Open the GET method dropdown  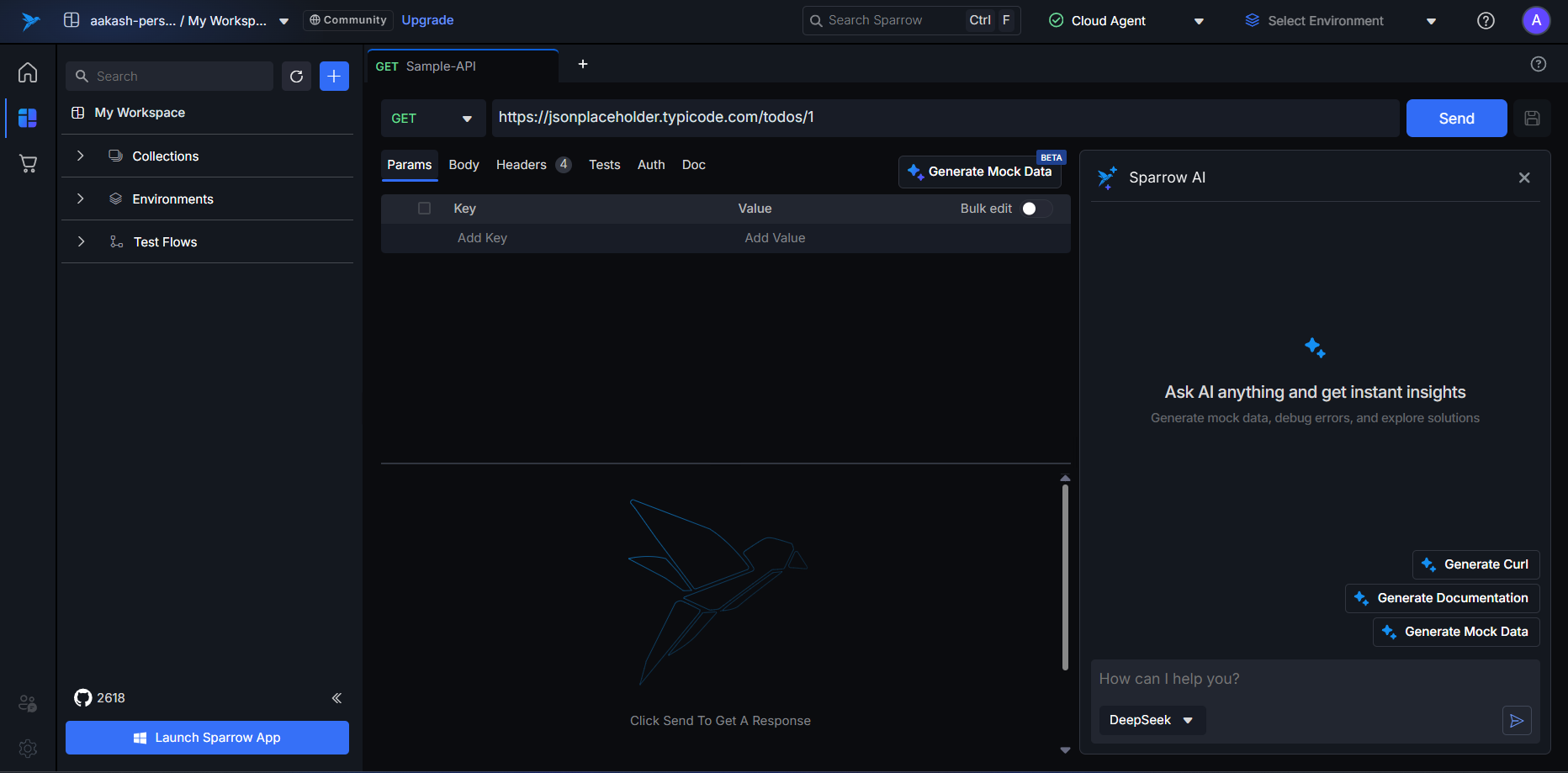432,119
